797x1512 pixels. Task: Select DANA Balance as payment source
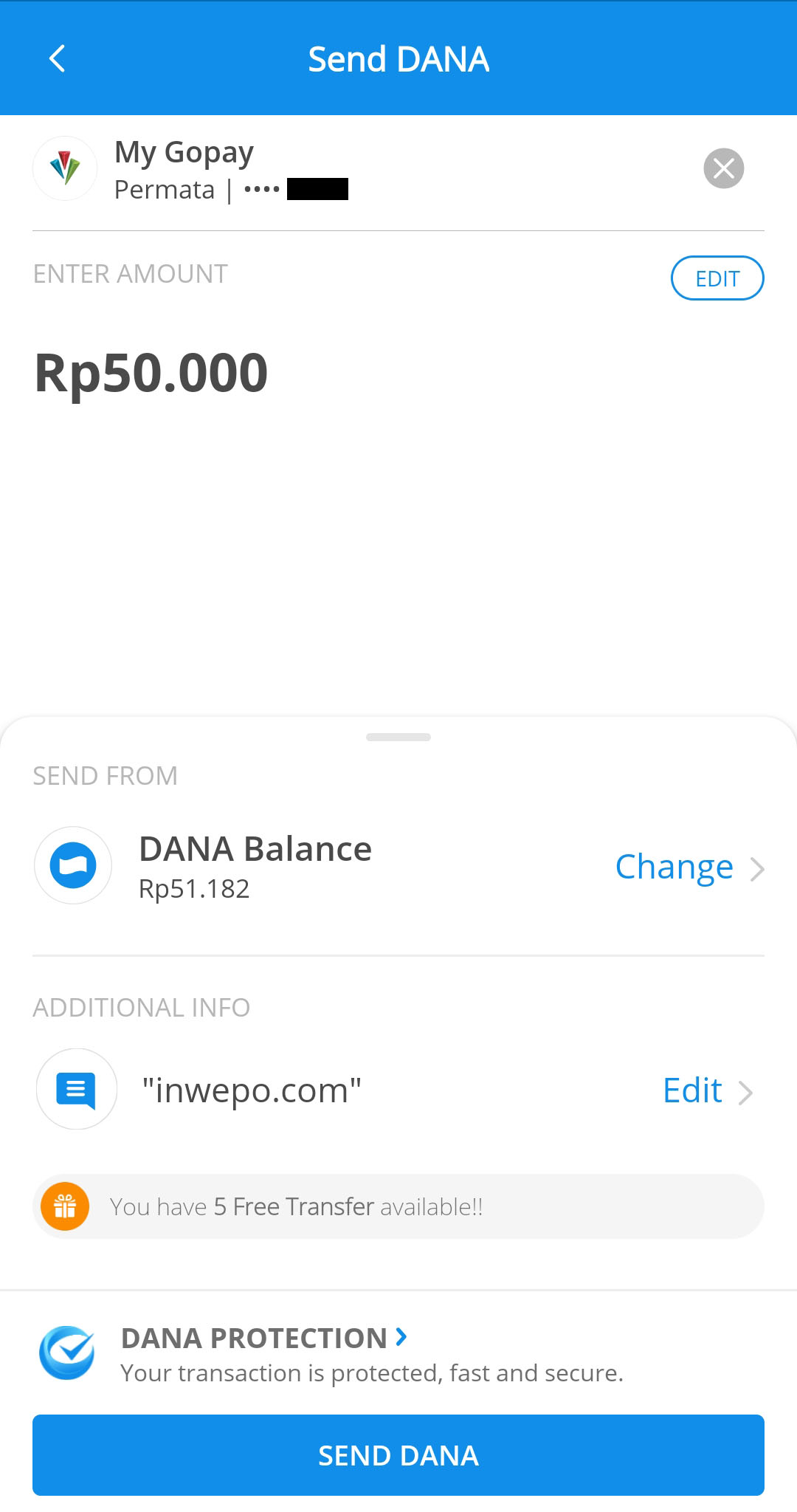[255, 865]
